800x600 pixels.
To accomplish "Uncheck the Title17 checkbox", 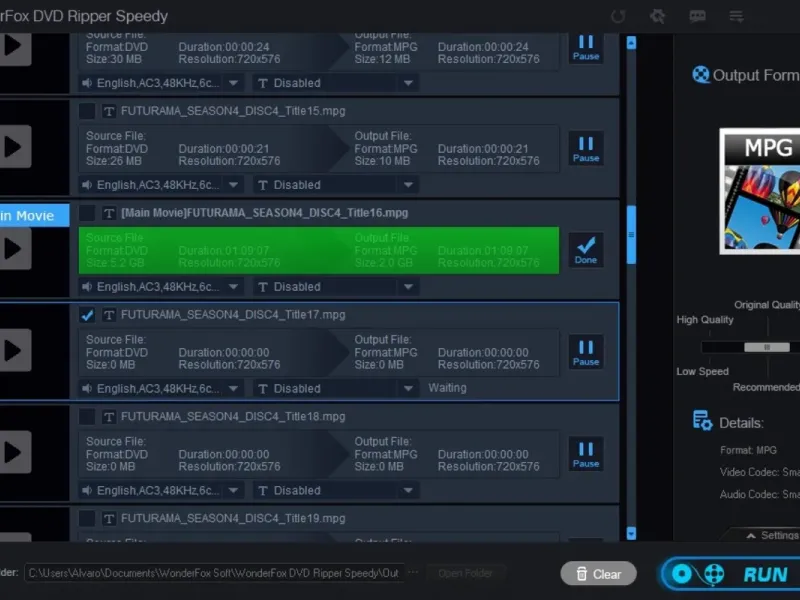I will [x=87, y=315].
